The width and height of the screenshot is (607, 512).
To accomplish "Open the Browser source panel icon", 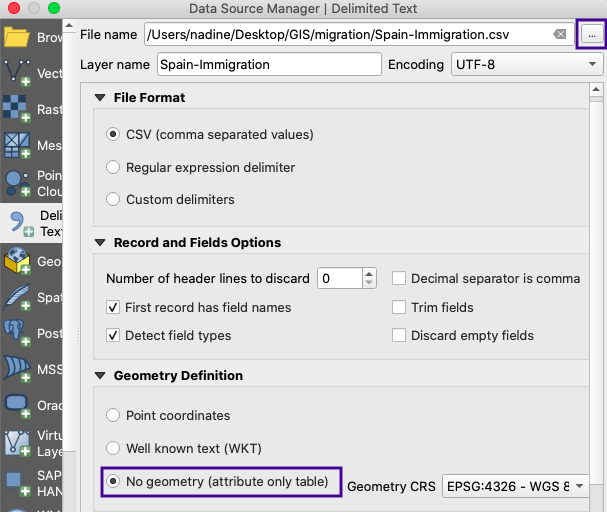I will coord(16,37).
